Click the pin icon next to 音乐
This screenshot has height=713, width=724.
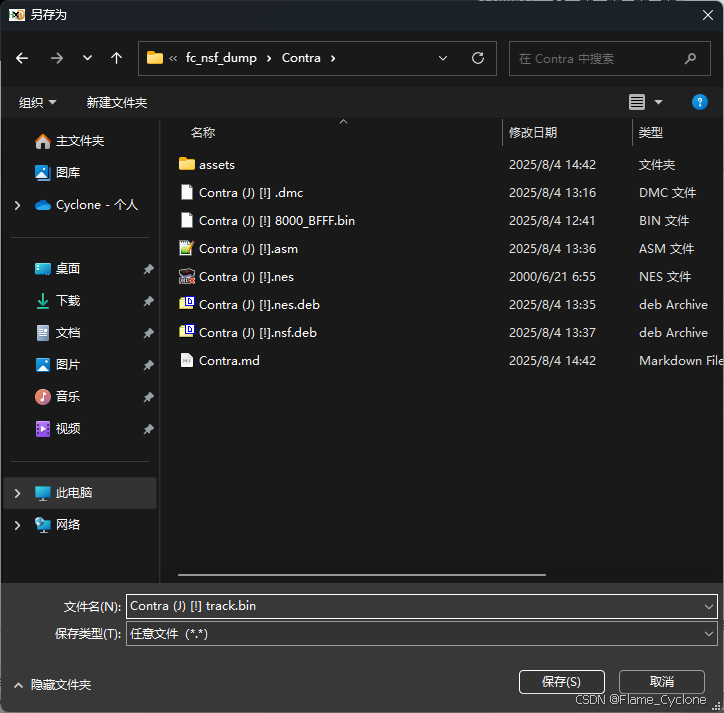(x=148, y=397)
